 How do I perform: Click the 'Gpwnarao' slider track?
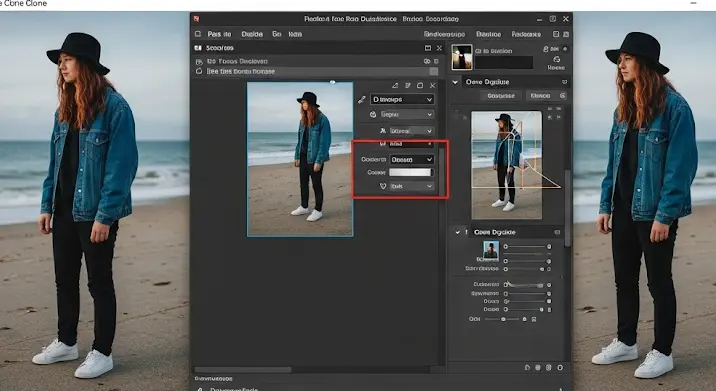pos(526,293)
